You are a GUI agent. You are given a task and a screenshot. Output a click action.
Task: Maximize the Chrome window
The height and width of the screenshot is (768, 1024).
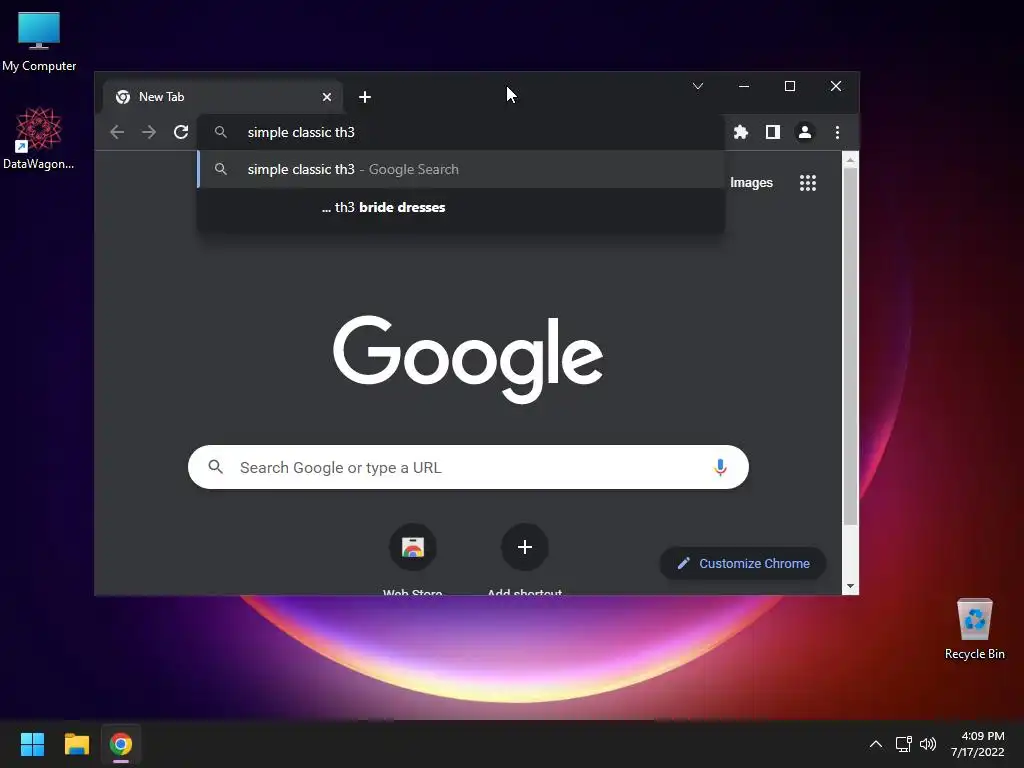(790, 86)
